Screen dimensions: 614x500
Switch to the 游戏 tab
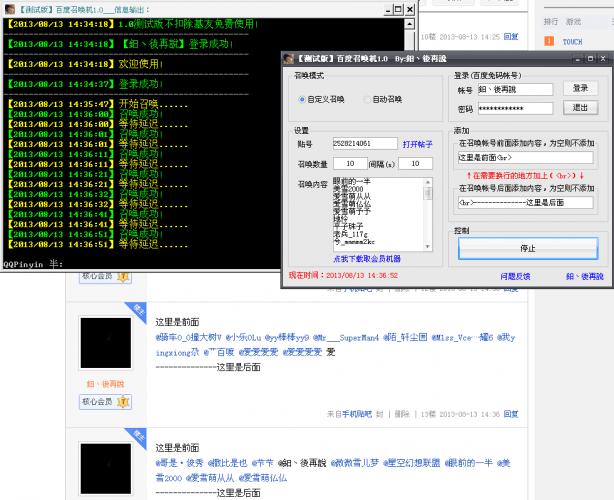point(573,21)
